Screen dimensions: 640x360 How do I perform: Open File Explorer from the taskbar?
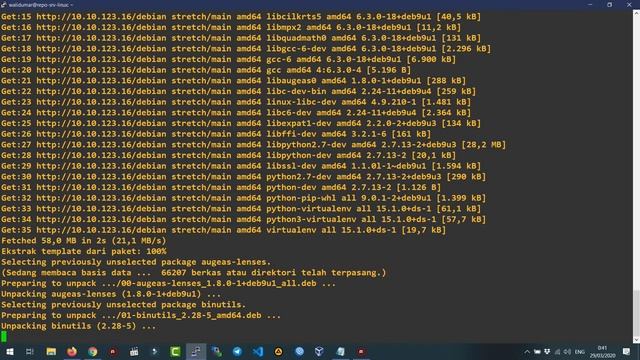(51, 351)
